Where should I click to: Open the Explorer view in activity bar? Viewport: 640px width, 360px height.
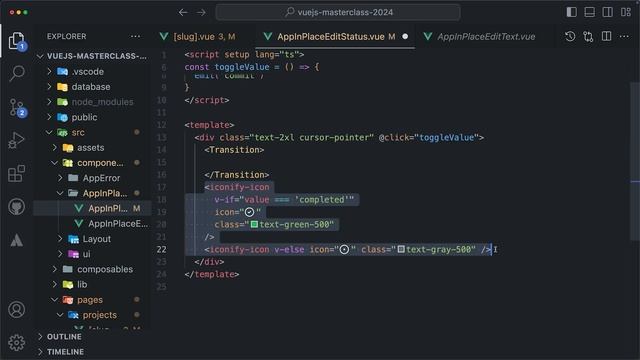(16, 40)
